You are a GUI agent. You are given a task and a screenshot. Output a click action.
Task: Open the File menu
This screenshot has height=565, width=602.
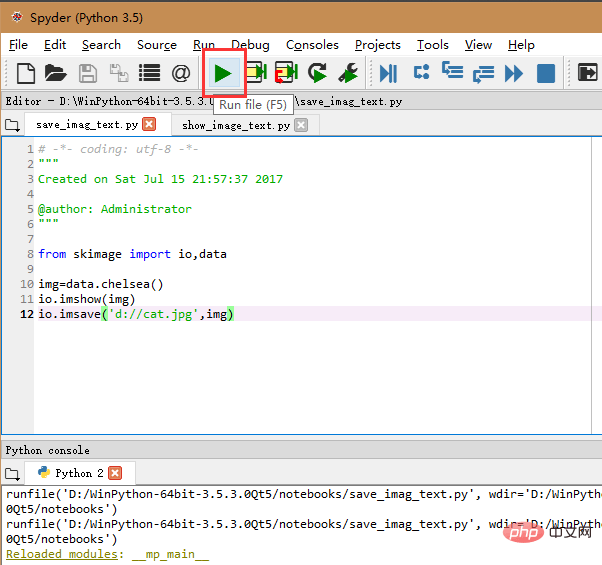click(18, 45)
